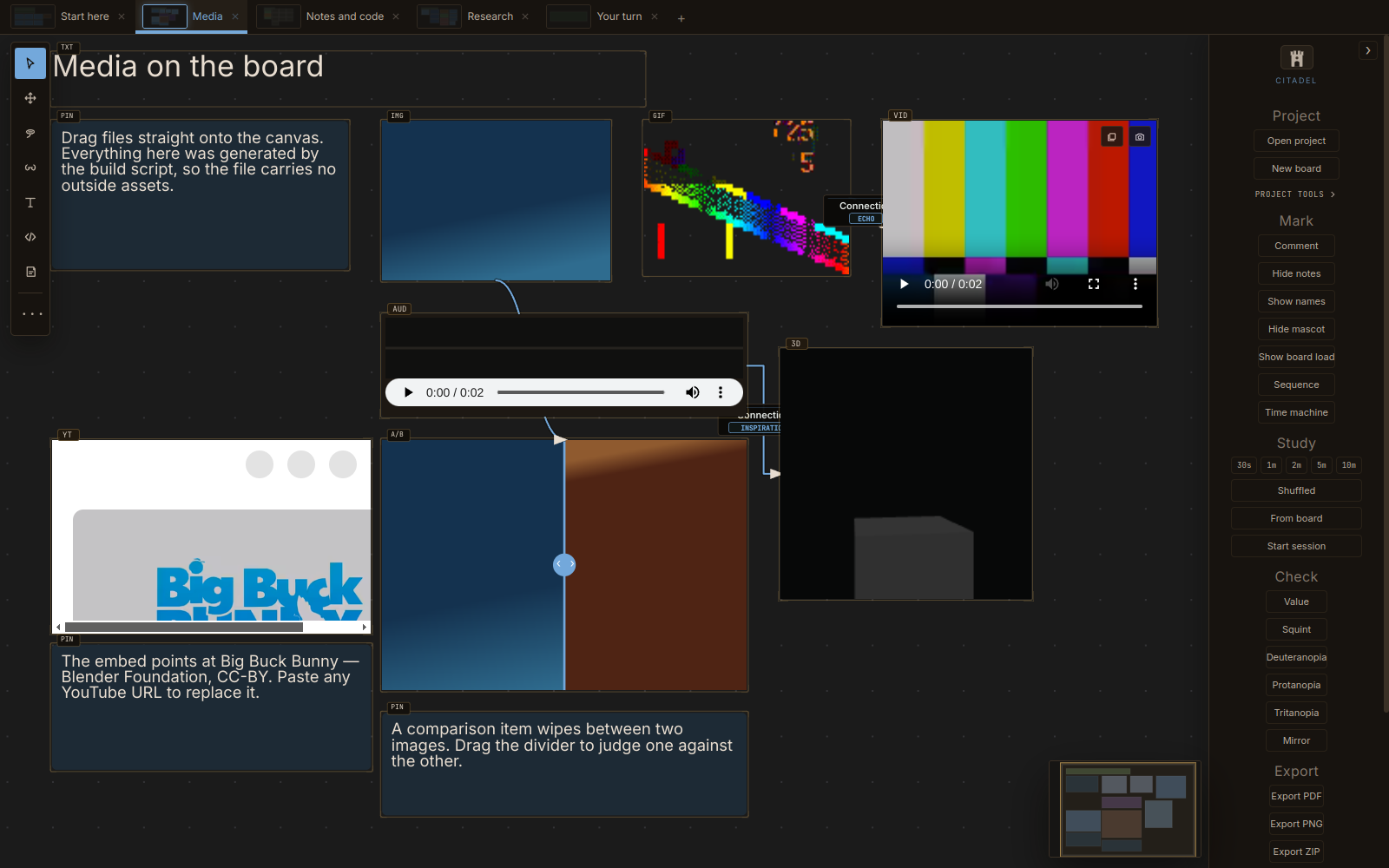Select the 30s study duration

(x=1244, y=465)
